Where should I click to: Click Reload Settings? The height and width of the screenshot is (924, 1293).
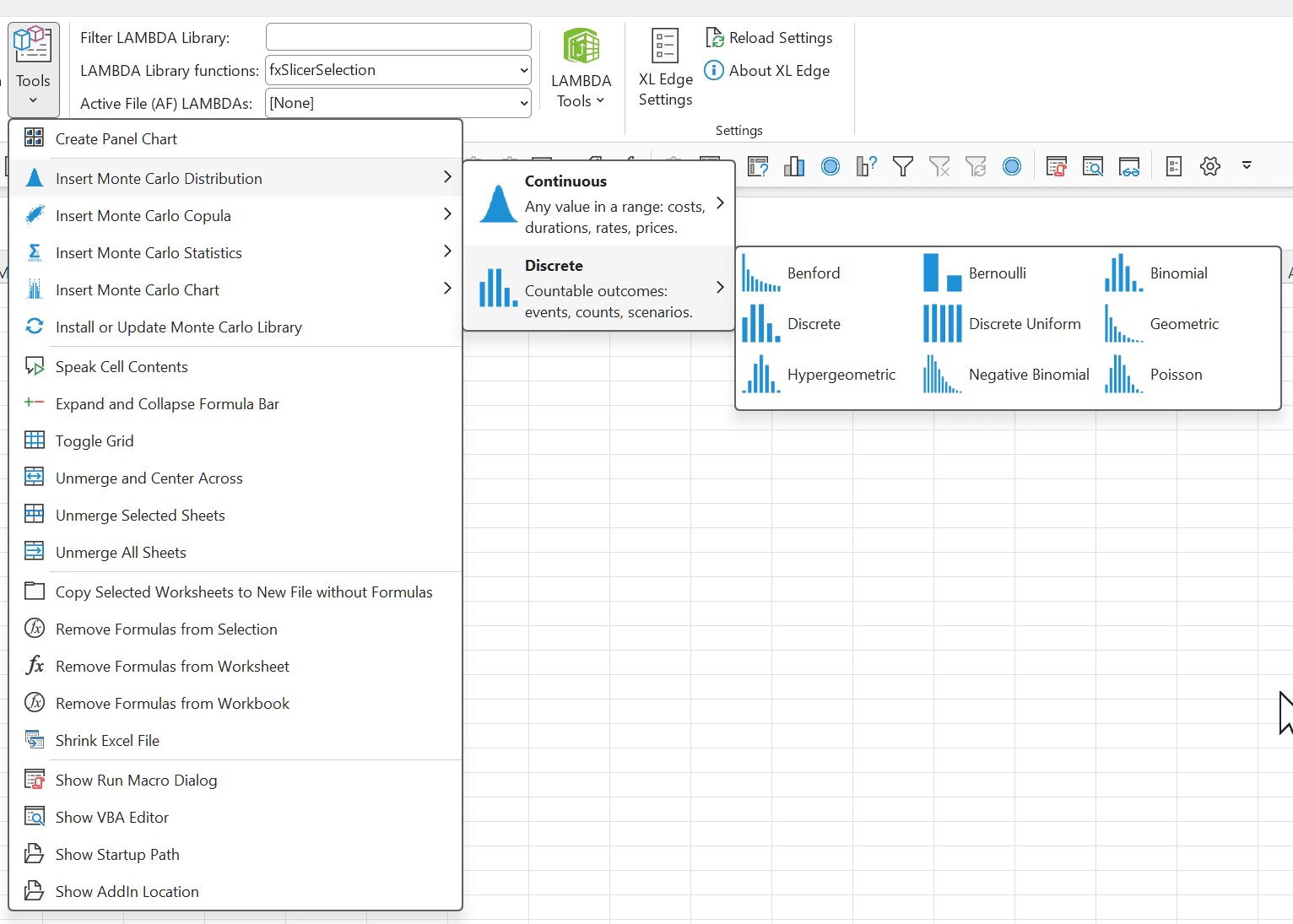[769, 38]
